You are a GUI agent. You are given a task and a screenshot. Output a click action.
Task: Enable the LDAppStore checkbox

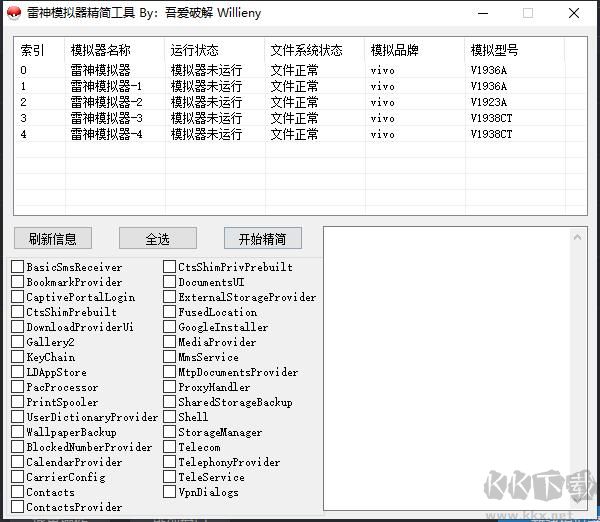18,372
